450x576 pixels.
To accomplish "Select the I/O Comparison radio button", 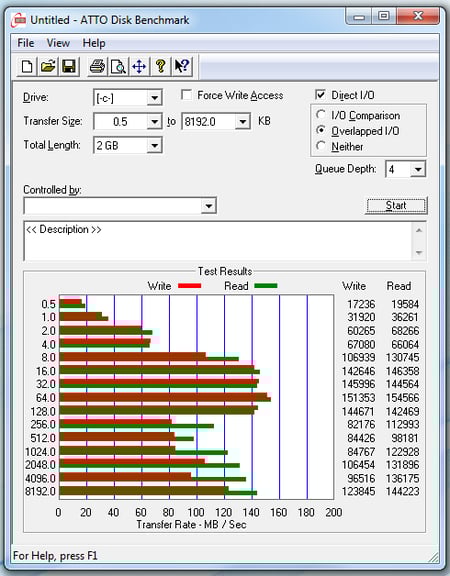I will click(x=321, y=115).
